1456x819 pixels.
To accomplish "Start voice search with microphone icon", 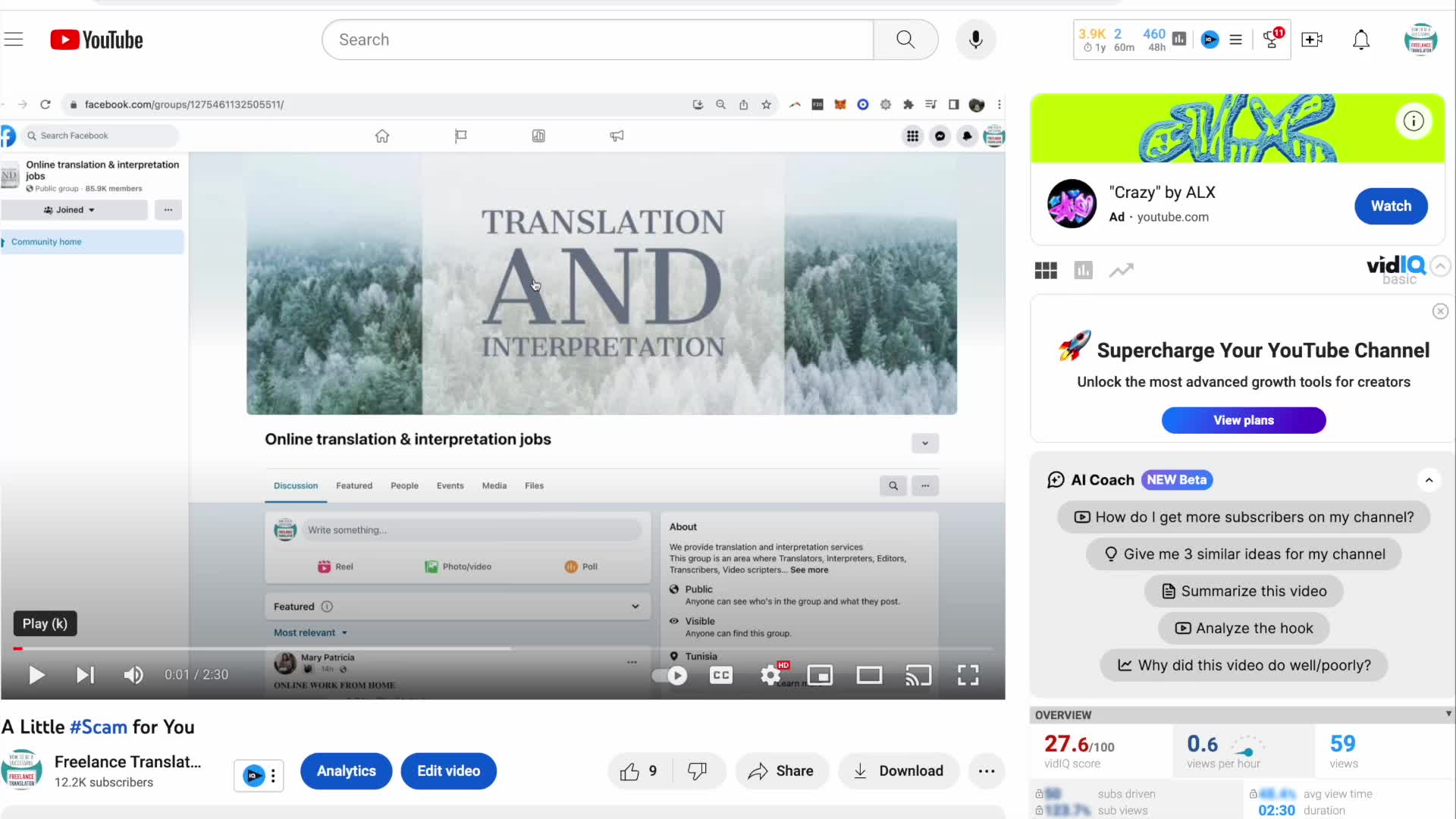I will [975, 39].
